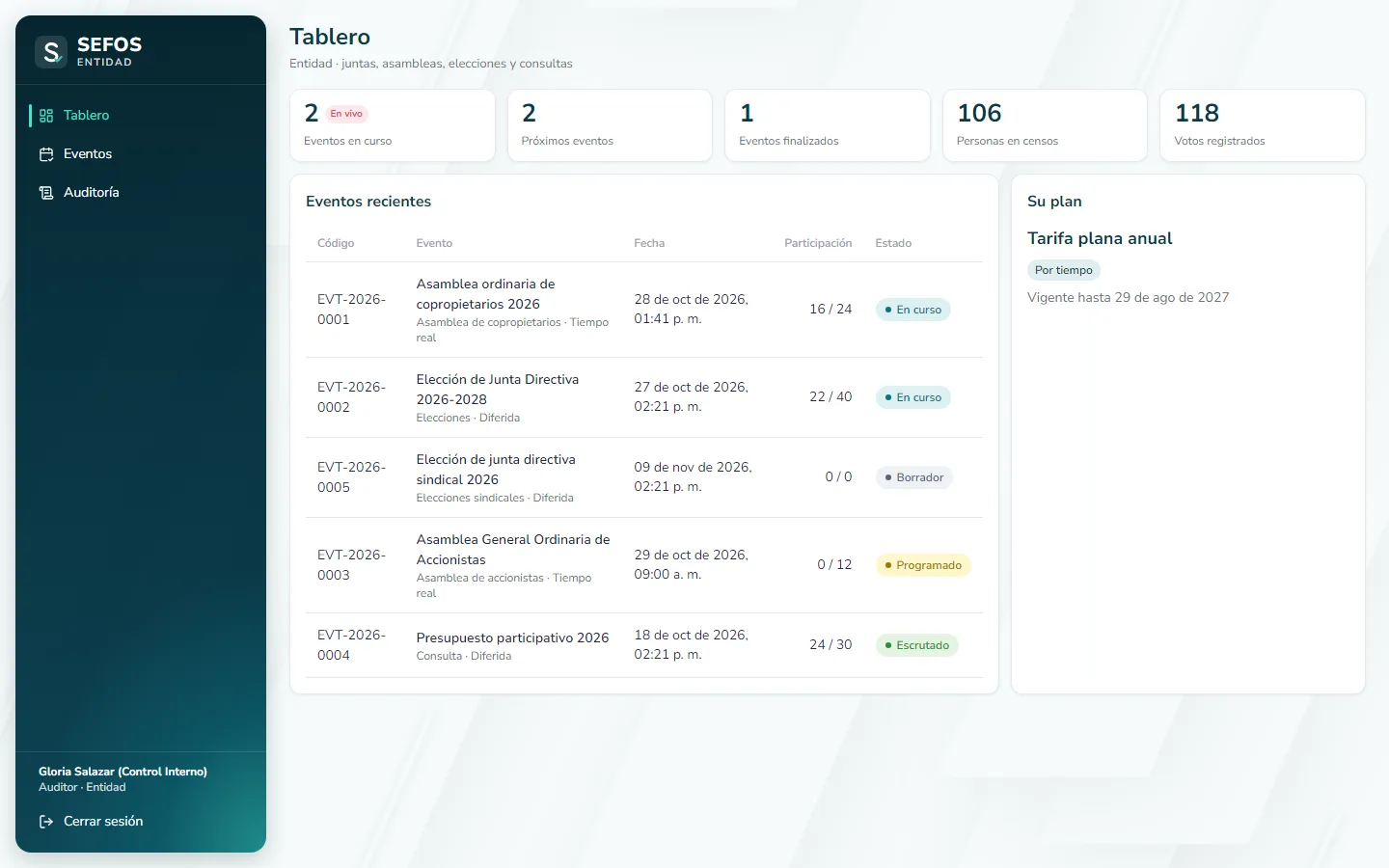Click the Eventos finalizados card

828,125
